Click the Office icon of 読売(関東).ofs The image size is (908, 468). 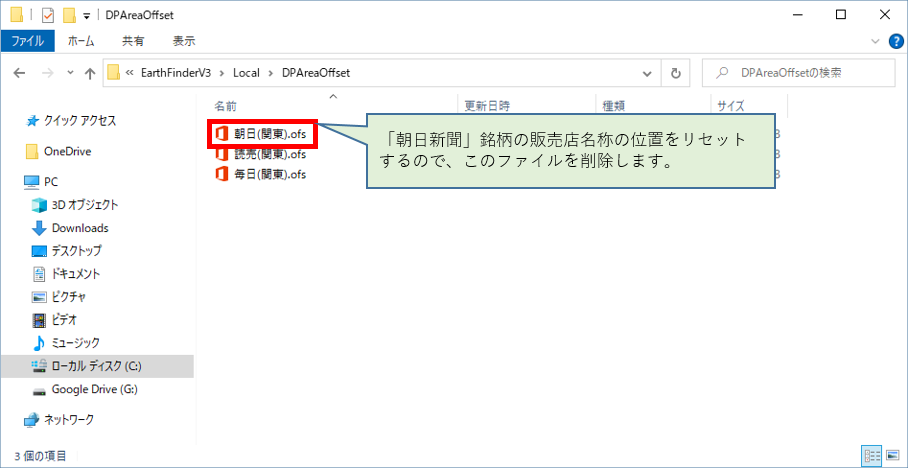221,154
